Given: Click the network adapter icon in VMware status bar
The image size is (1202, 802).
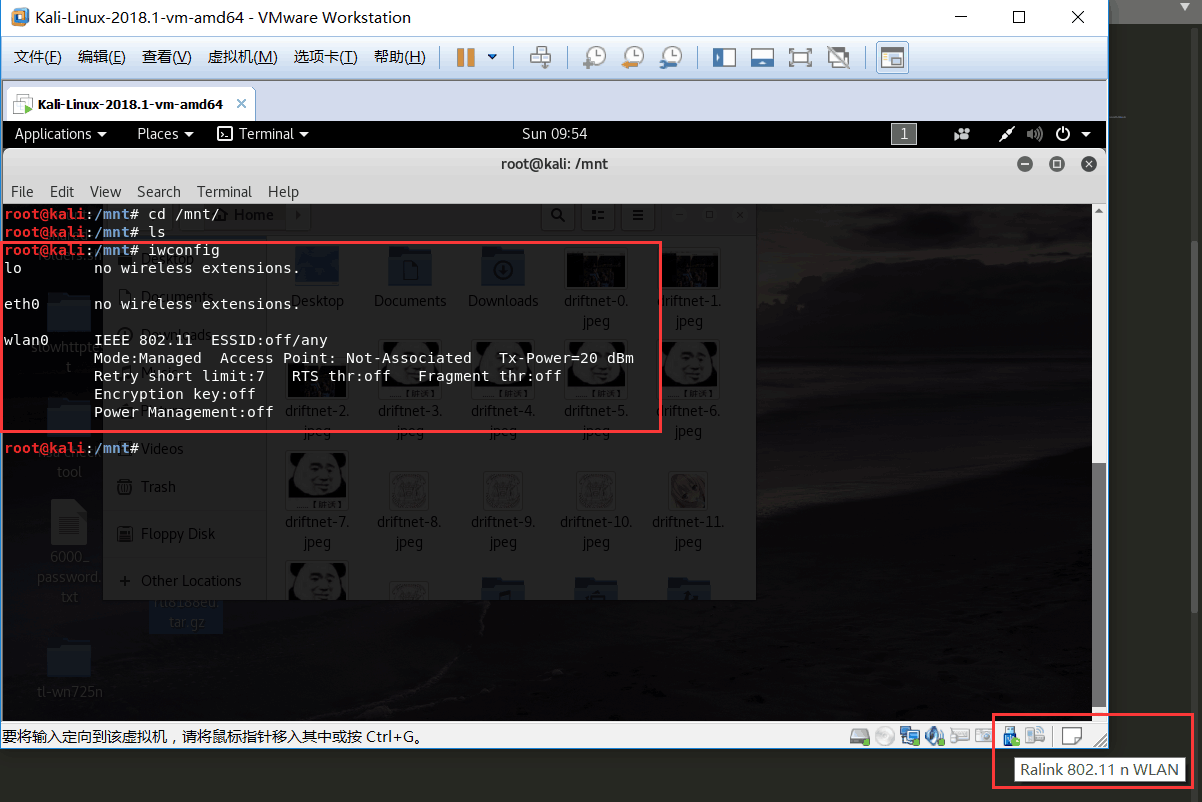Looking at the screenshot, I should coord(910,736).
